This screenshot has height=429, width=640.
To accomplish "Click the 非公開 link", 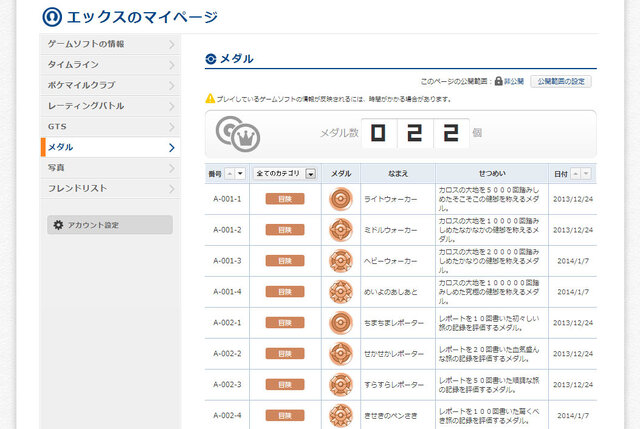I will point(513,82).
